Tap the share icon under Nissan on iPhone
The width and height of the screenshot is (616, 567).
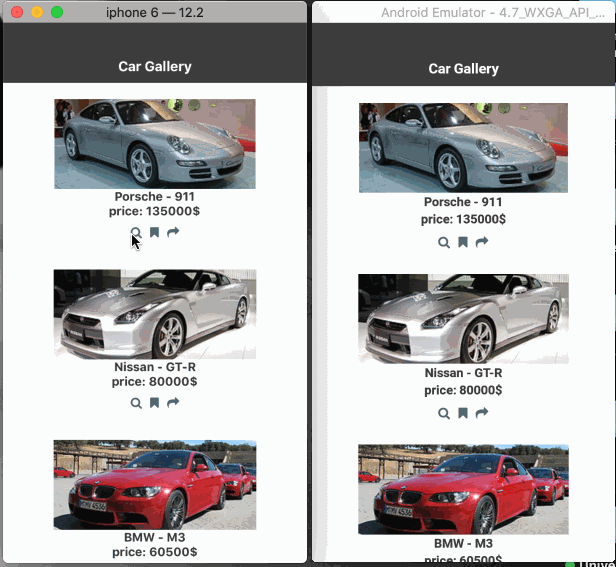[173, 402]
